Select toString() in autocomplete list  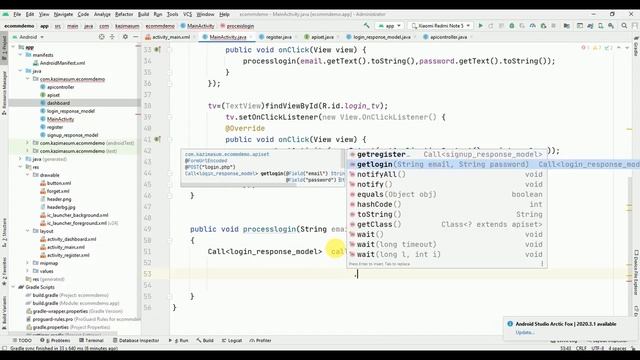click(x=447, y=214)
